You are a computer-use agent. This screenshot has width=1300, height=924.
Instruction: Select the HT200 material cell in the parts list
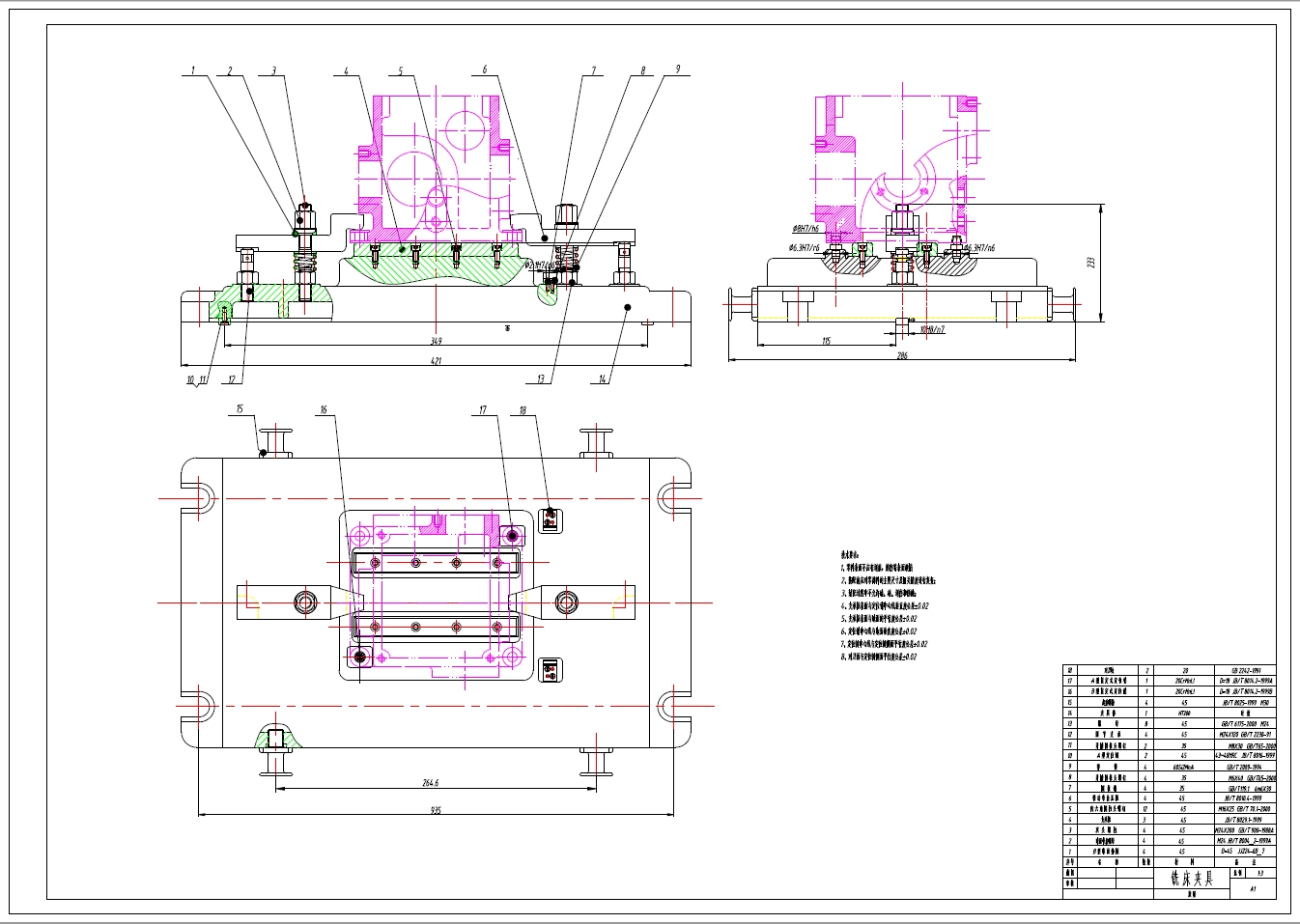(1184, 714)
